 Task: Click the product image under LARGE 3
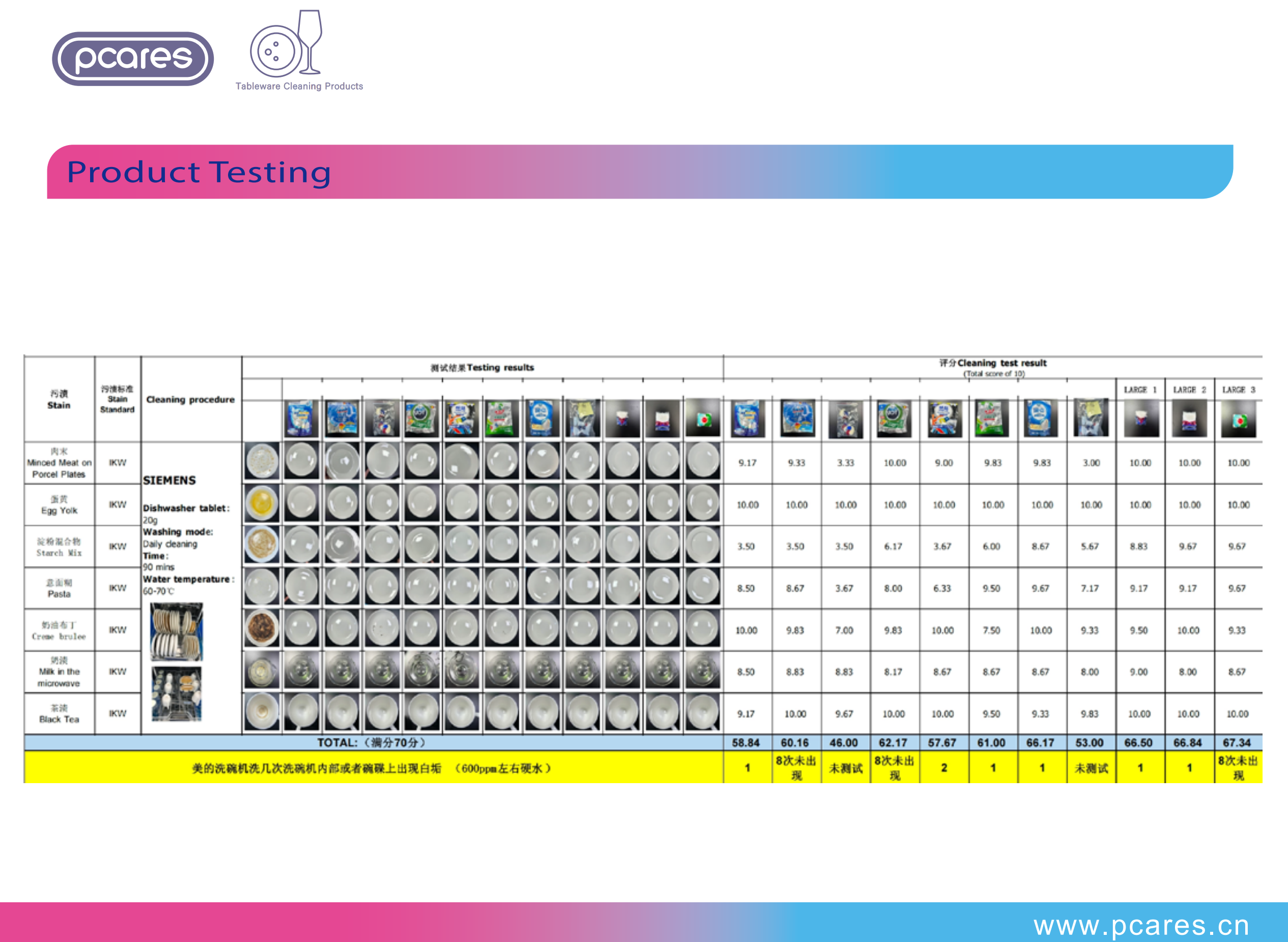coord(1239,420)
